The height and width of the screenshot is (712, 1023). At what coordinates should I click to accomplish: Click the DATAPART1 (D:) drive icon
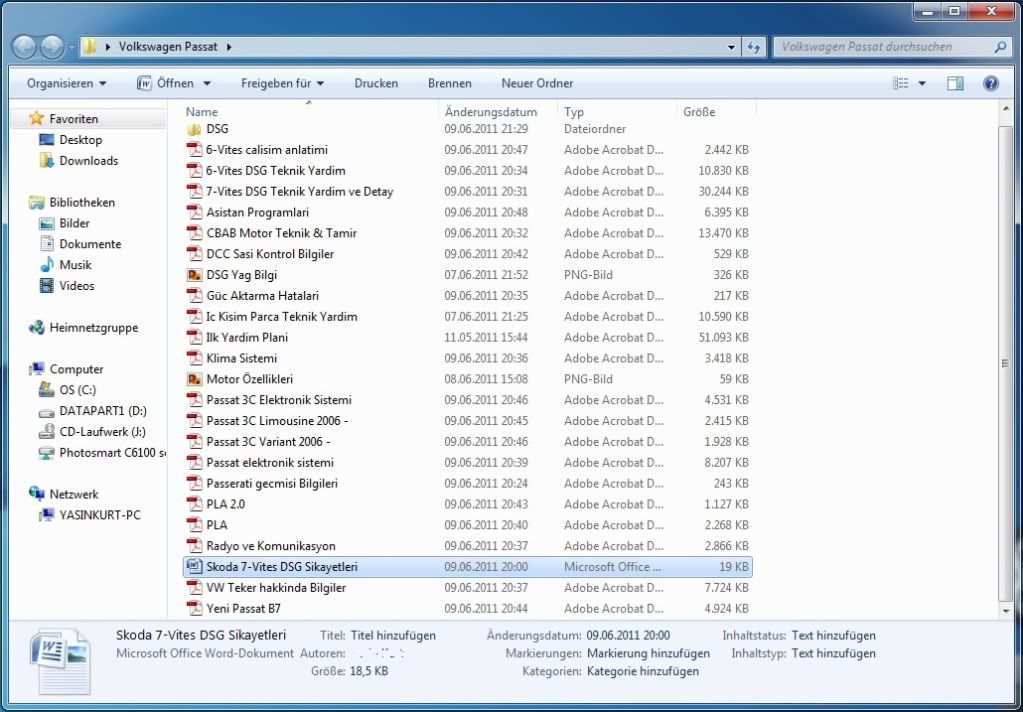[x=46, y=412]
